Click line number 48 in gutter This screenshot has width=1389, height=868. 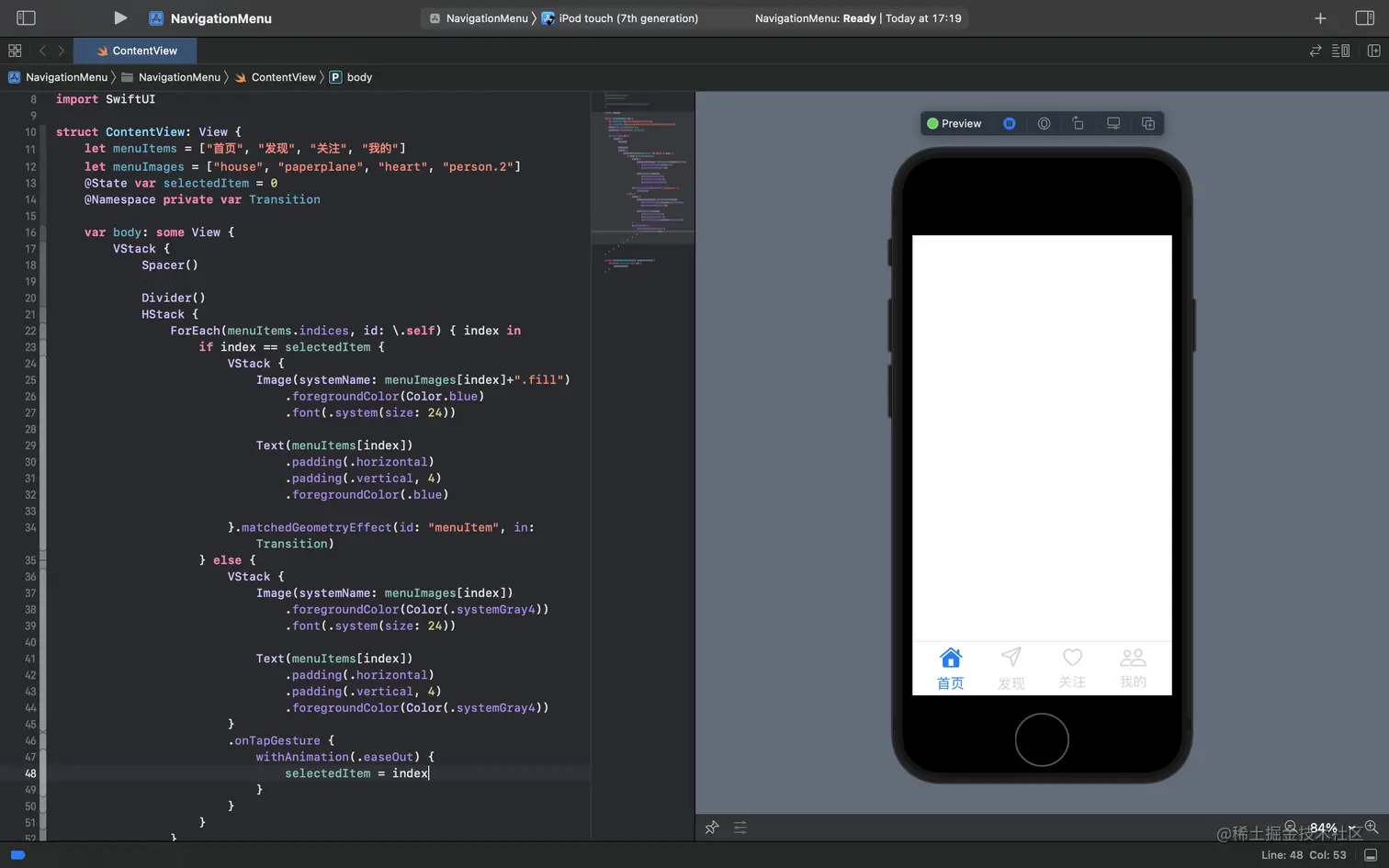pos(30,773)
